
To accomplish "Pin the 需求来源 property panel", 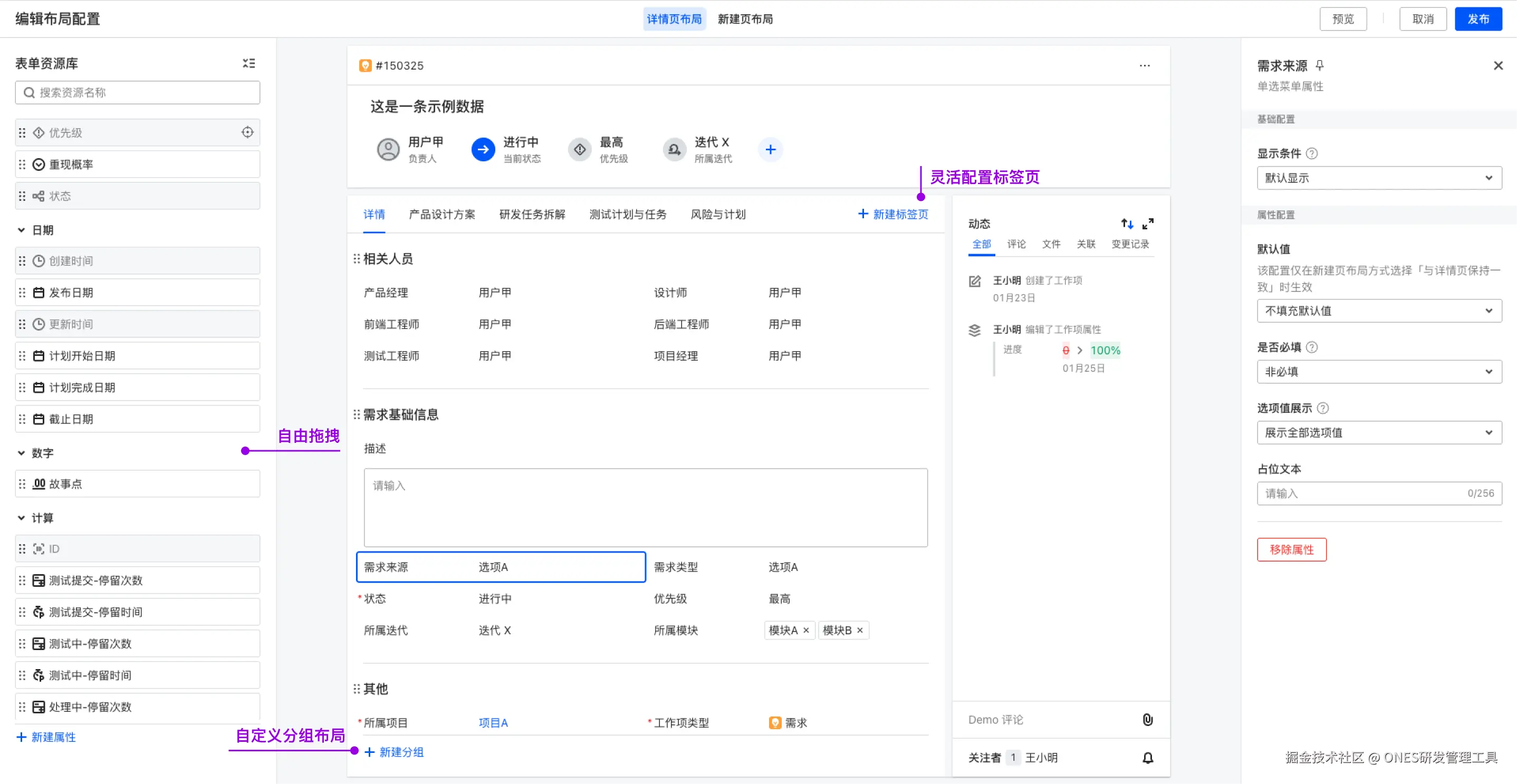I will coord(1320,65).
